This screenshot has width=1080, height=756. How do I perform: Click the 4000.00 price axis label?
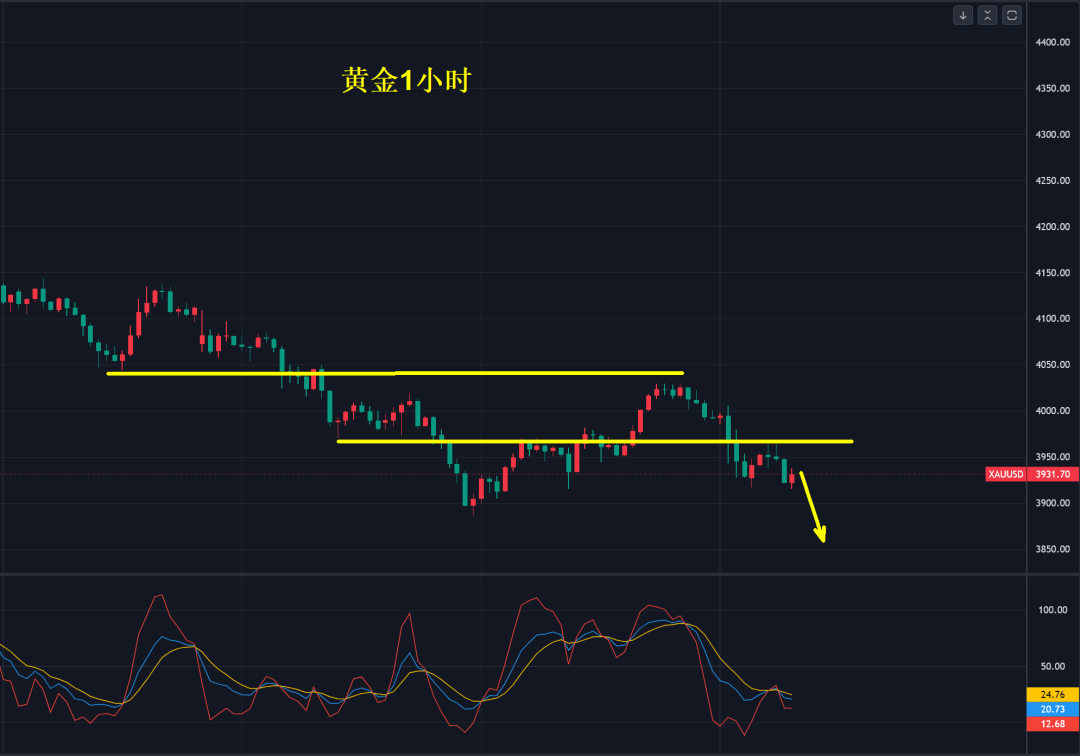[1053, 411]
